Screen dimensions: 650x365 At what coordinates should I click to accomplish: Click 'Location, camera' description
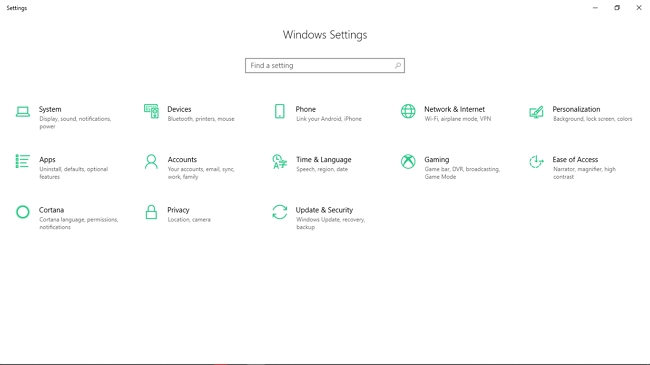point(189,219)
